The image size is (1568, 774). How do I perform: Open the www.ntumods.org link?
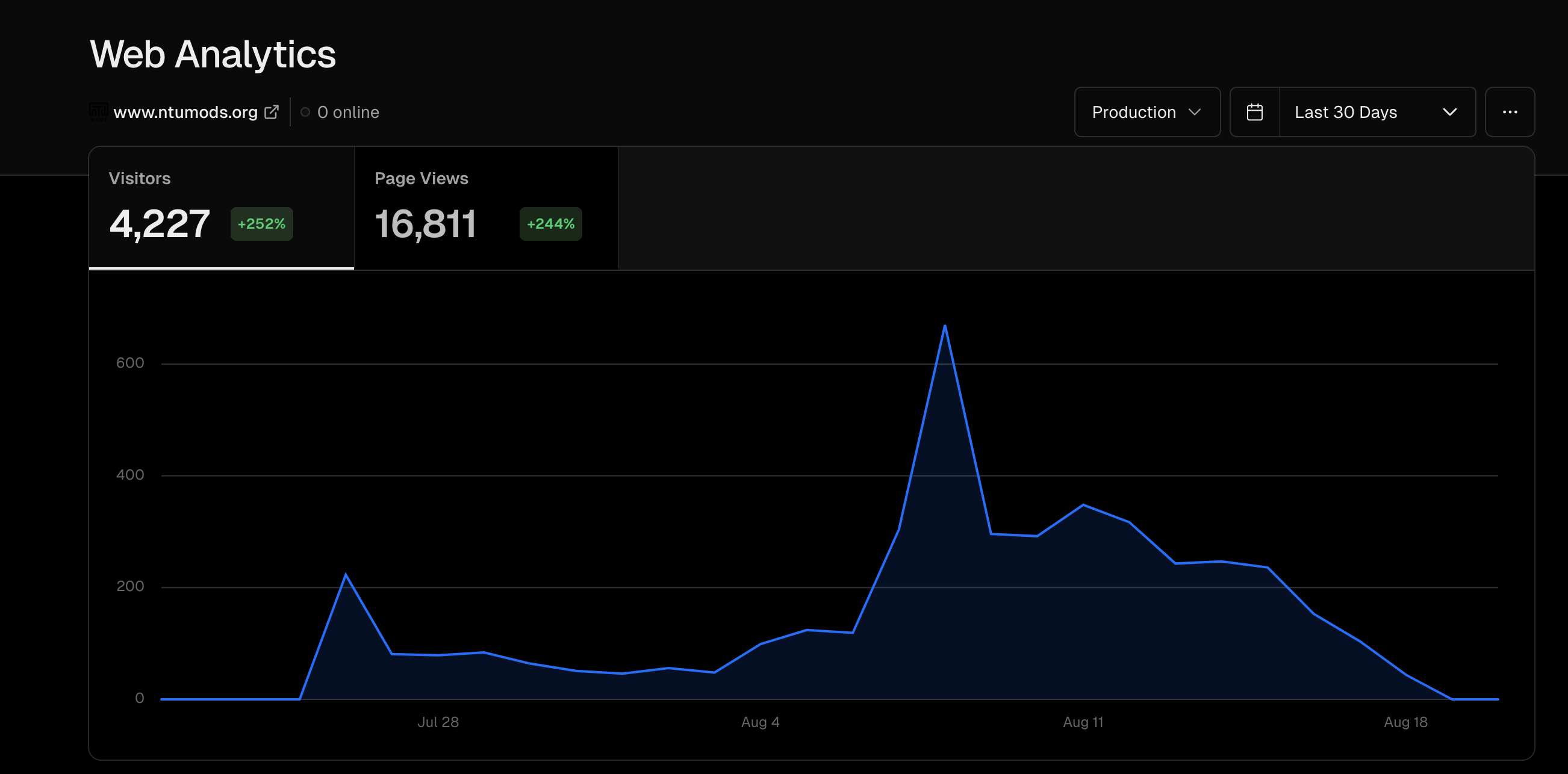point(185,112)
